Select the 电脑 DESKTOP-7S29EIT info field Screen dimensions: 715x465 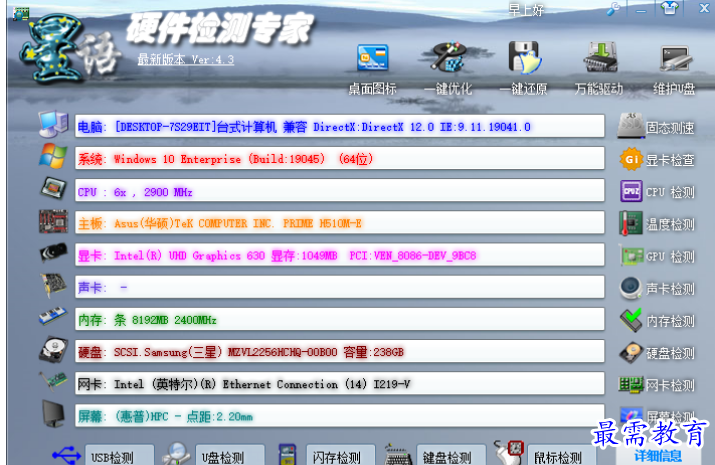point(340,126)
